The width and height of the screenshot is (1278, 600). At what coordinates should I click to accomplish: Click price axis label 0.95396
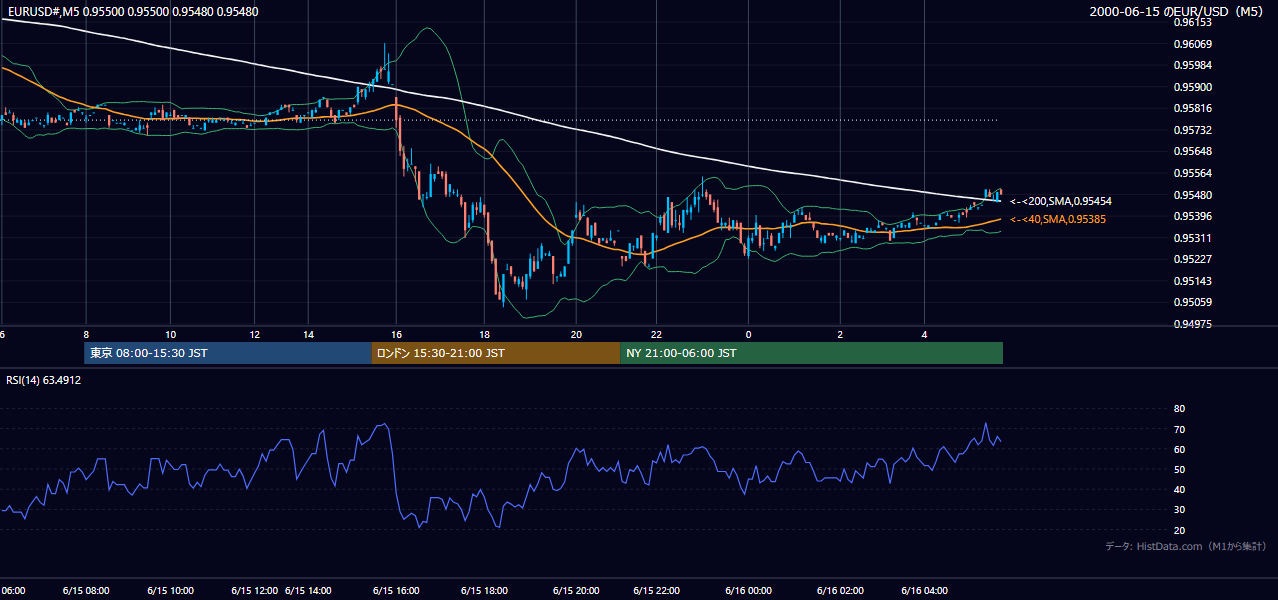[x=1193, y=216]
